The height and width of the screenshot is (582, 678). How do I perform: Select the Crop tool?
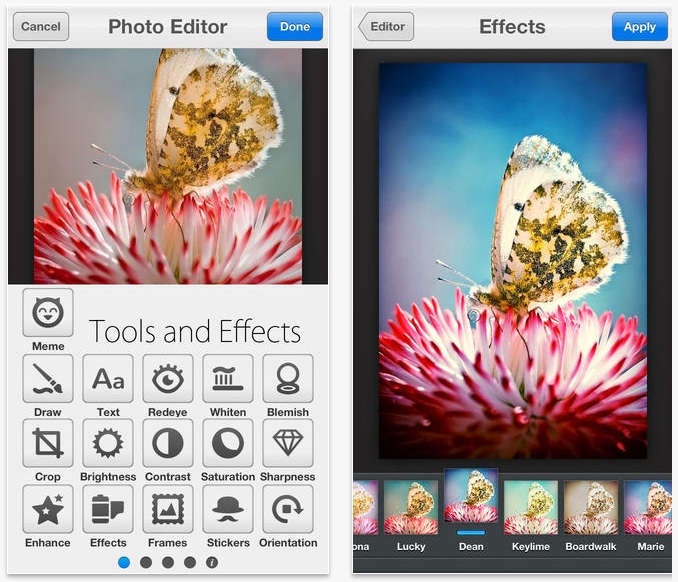(48, 443)
